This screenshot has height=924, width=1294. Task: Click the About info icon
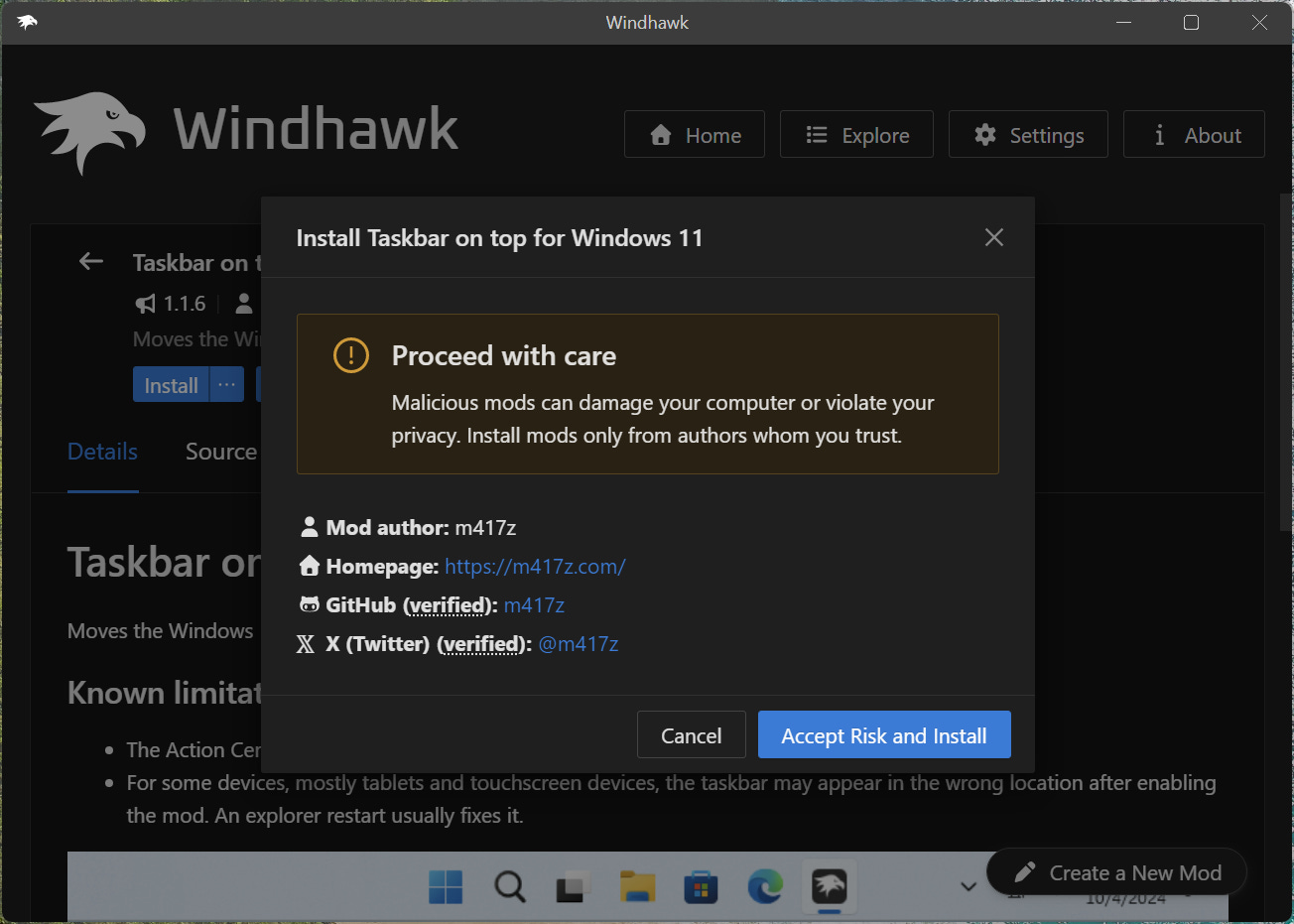[x=1159, y=134]
